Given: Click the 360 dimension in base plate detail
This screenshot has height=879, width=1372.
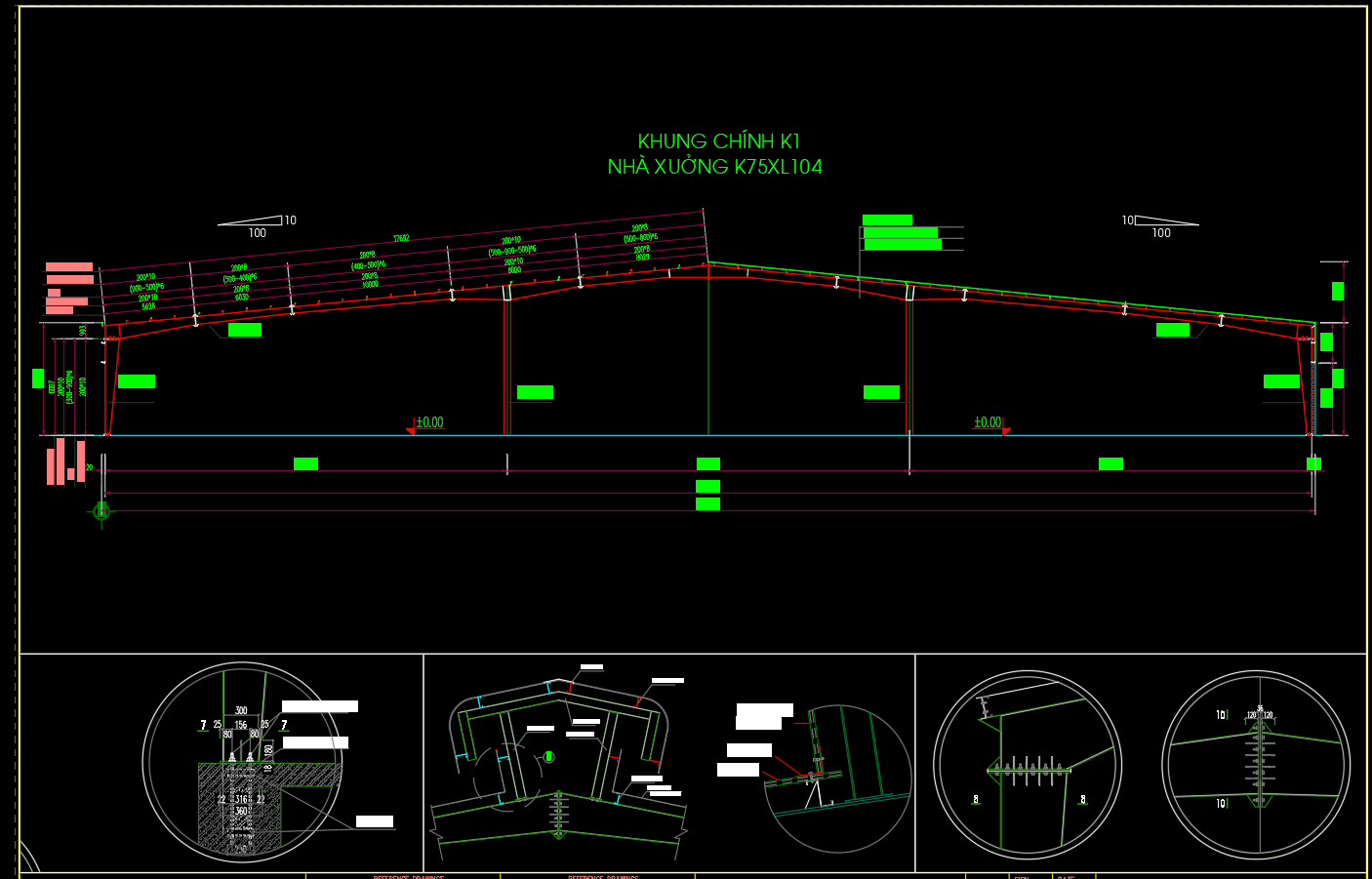Looking at the screenshot, I should [x=241, y=811].
